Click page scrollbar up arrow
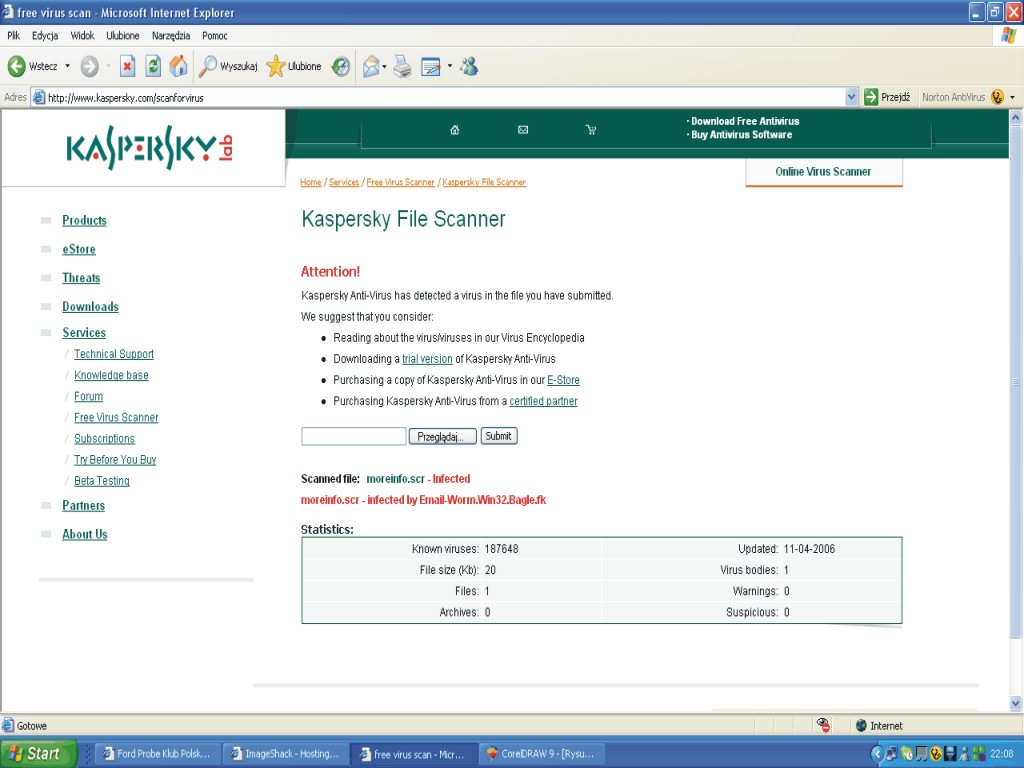Screen dimensions: 1024x768 (1016, 118)
